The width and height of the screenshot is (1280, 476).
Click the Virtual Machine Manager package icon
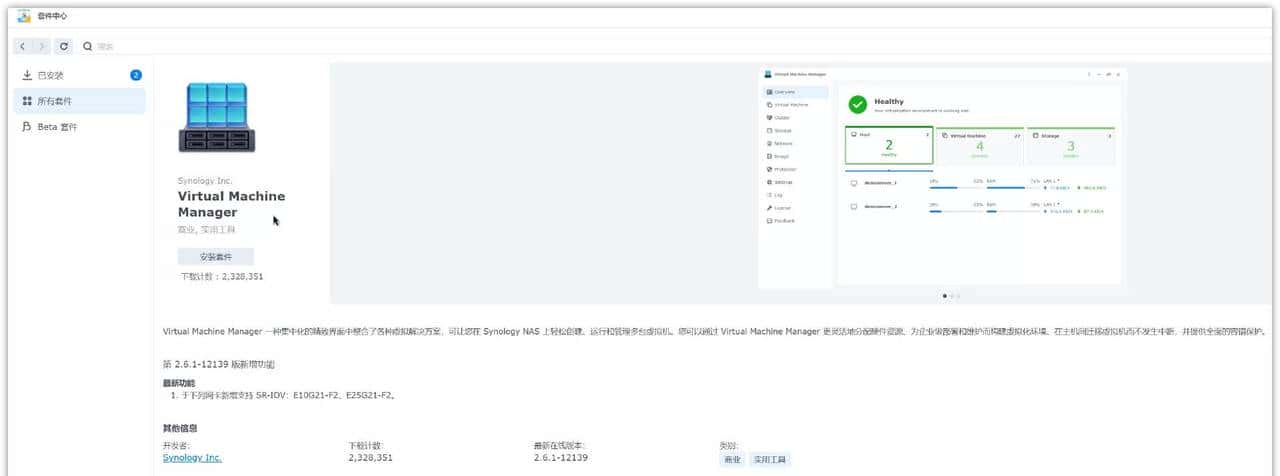[x=216, y=117]
